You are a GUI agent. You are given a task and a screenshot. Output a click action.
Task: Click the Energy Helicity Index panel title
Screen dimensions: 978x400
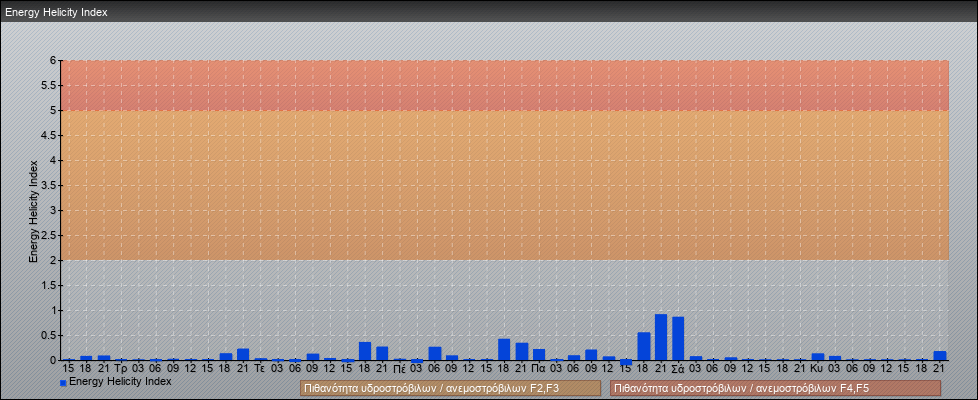pos(56,12)
